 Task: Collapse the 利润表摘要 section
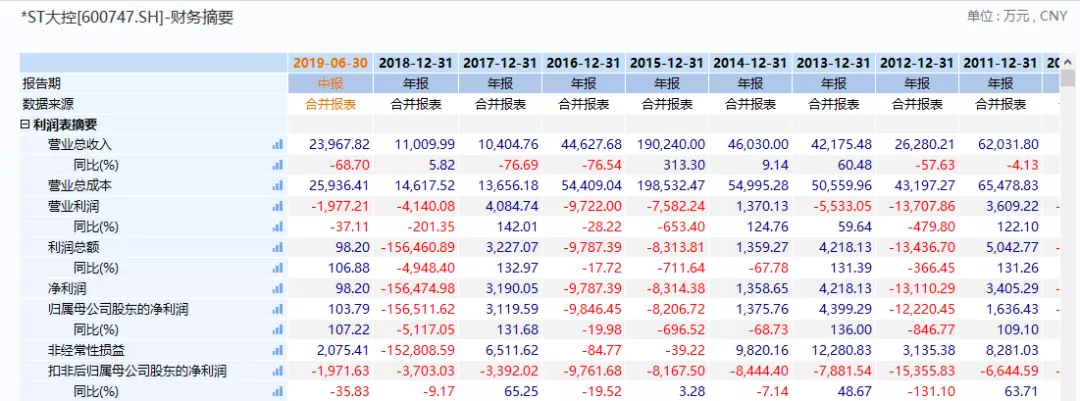coord(25,125)
